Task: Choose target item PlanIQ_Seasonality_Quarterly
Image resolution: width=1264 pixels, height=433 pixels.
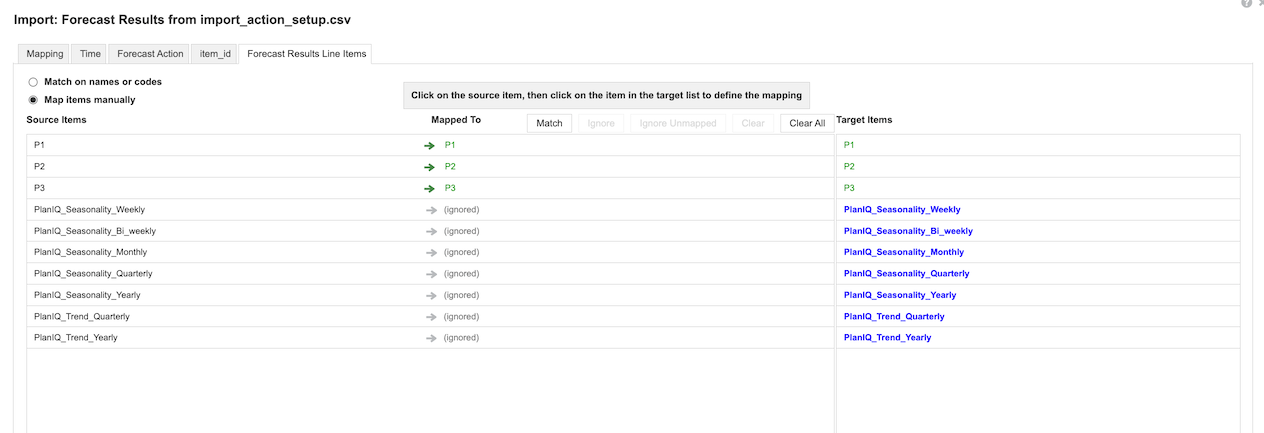Action: tap(906, 273)
